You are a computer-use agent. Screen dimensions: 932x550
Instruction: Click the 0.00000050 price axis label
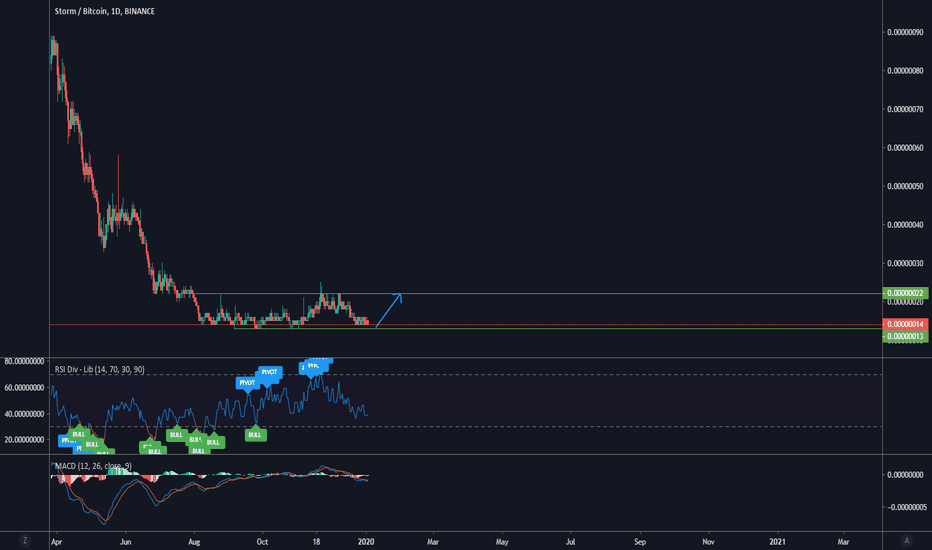(x=905, y=186)
